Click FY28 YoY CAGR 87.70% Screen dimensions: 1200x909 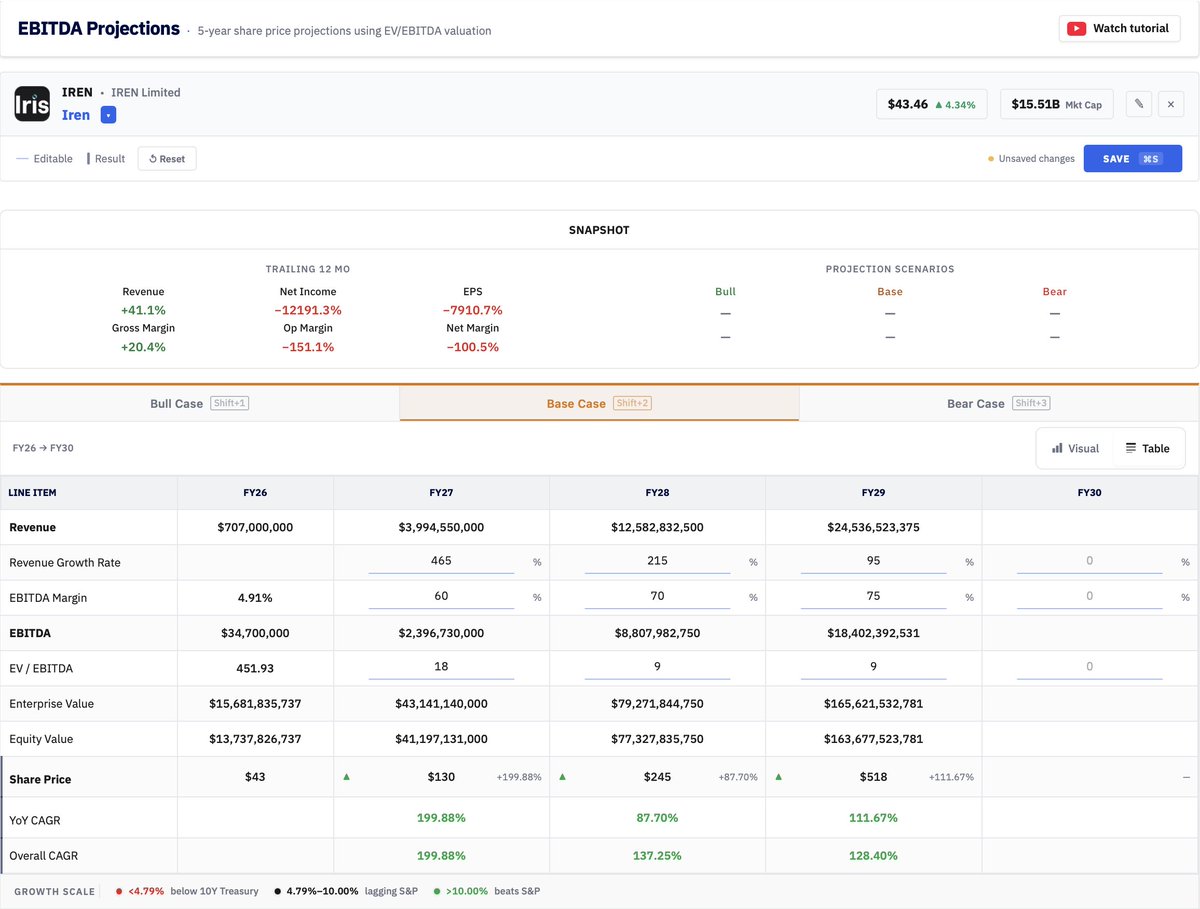pos(657,818)
